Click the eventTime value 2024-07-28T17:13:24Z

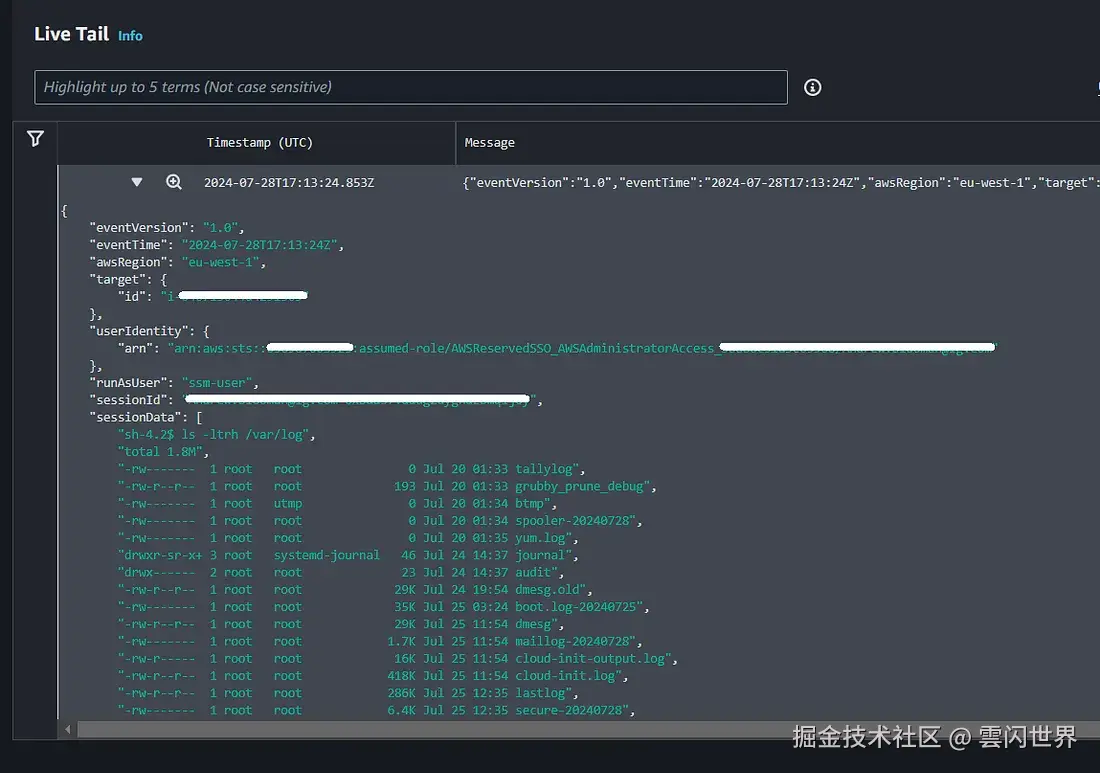(260, 245)
